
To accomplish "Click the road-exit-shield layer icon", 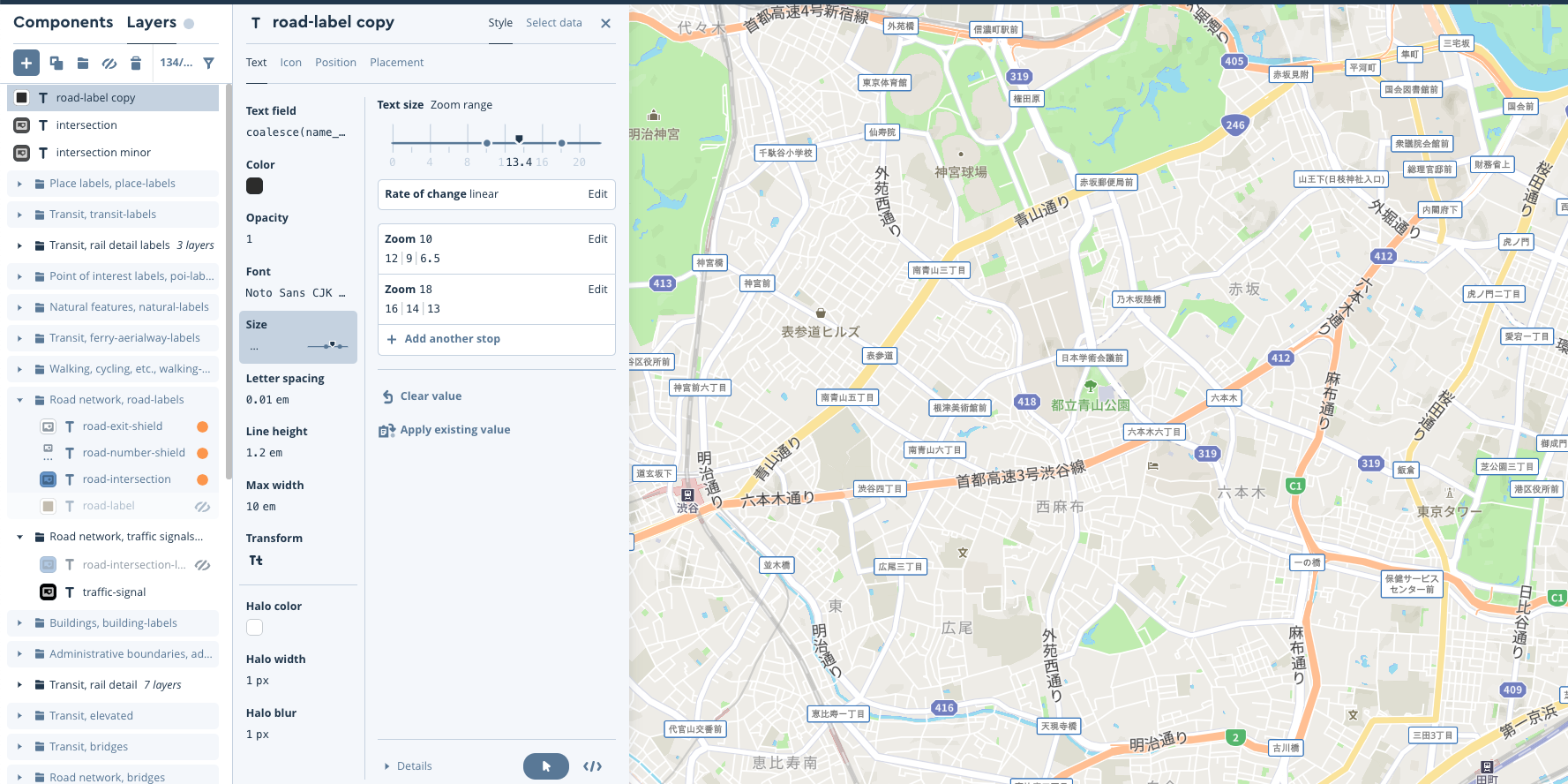I will [x=49, y=426].
